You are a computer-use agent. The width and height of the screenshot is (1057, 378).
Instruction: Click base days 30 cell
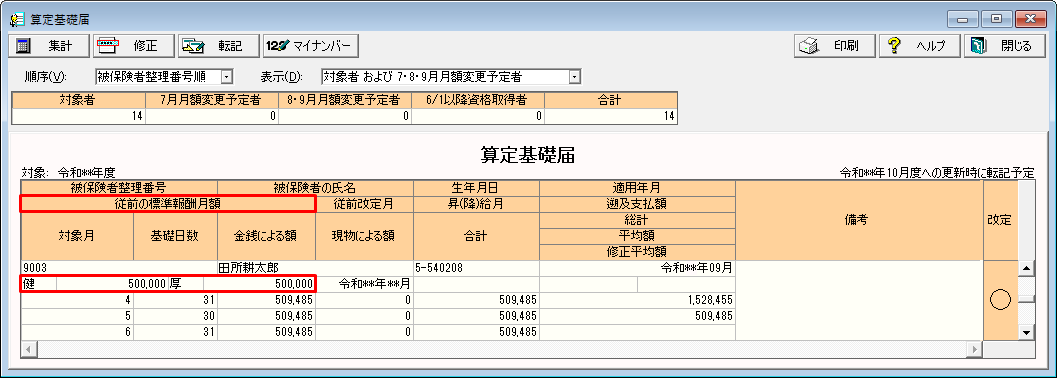point(175,315)
